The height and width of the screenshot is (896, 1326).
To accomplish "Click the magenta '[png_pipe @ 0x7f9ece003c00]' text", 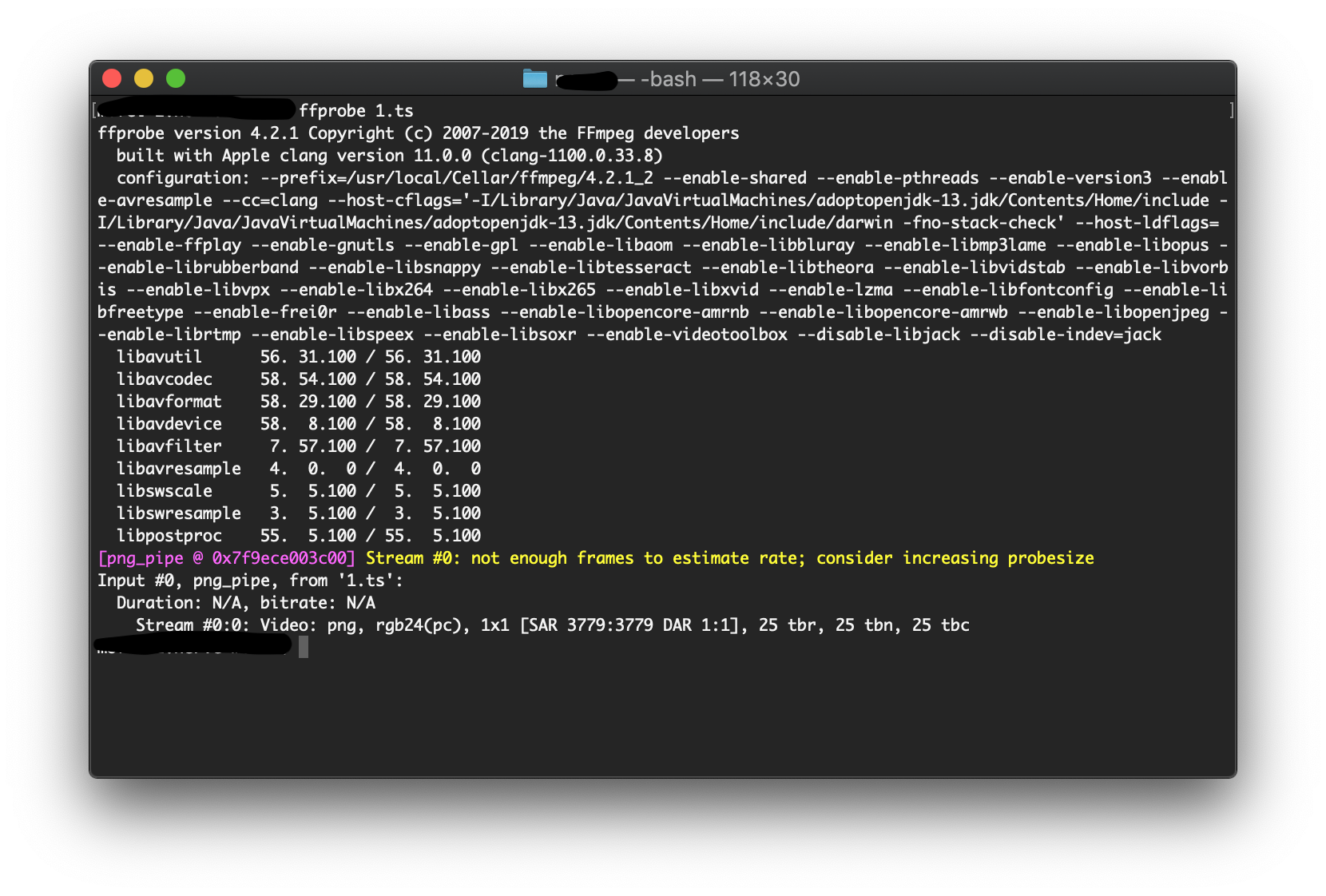I will click(226, 558).
